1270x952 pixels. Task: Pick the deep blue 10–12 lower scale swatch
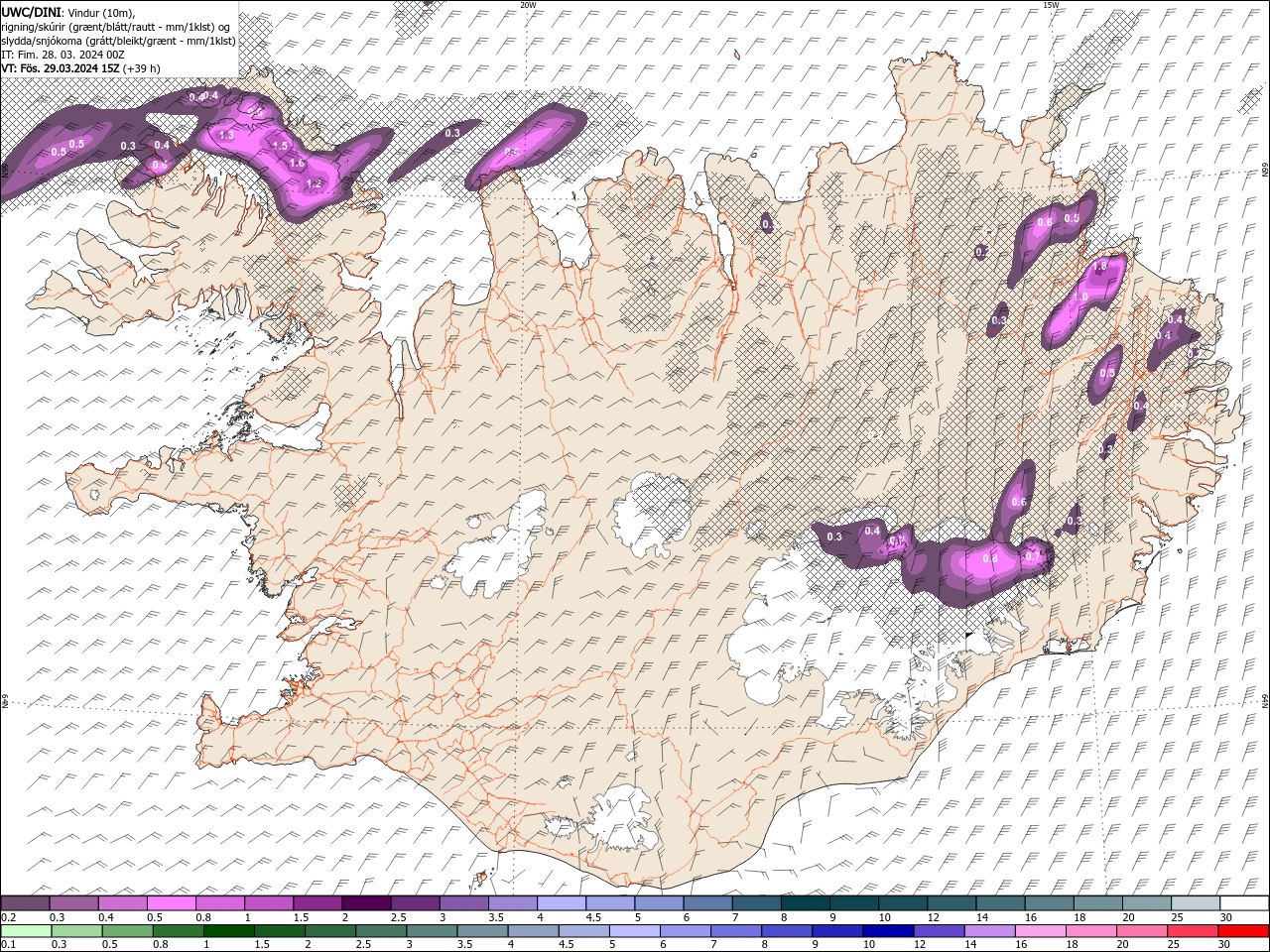(x=888, y=931)
